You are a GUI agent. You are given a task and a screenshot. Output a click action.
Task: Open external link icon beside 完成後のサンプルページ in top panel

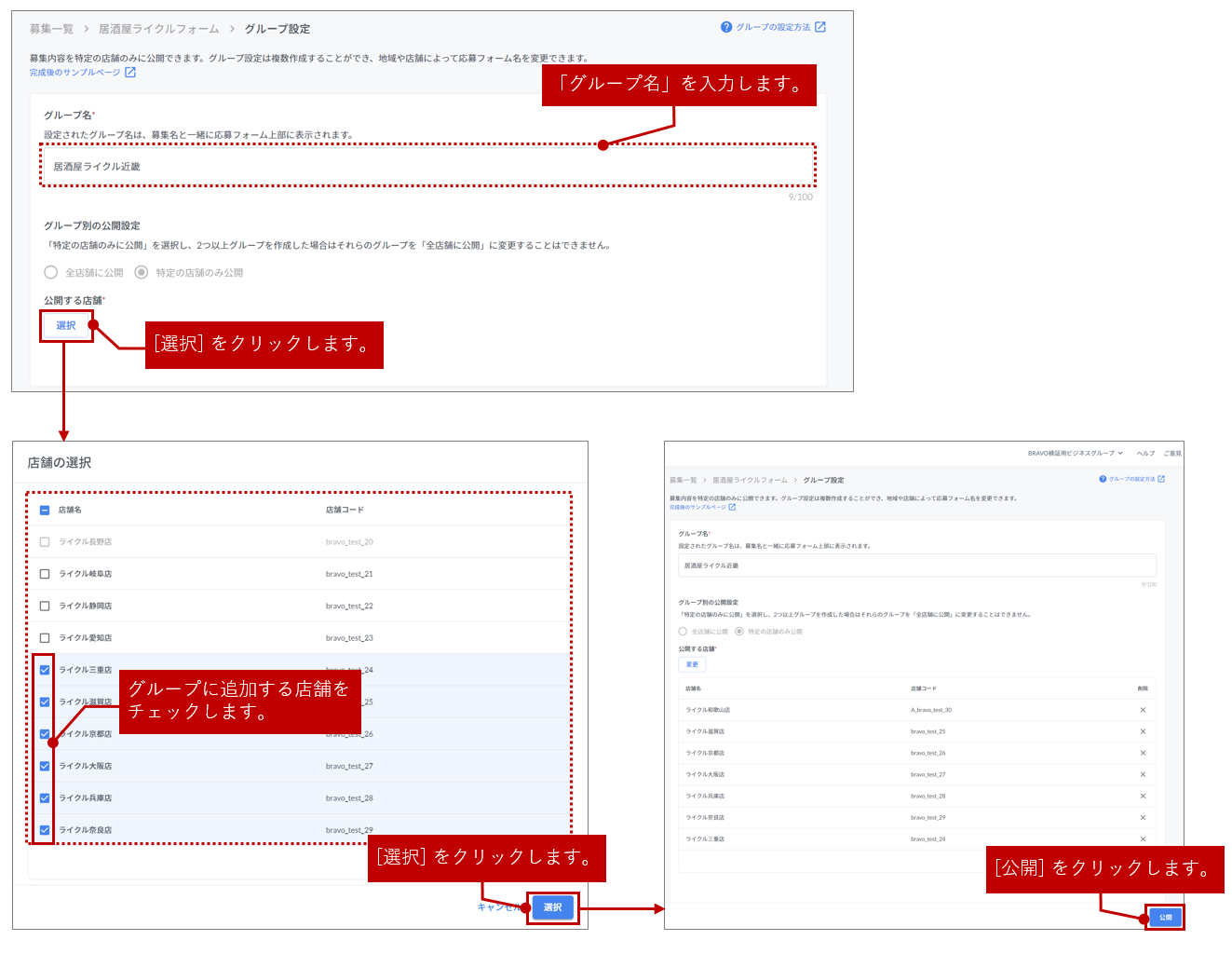(130, 73)
